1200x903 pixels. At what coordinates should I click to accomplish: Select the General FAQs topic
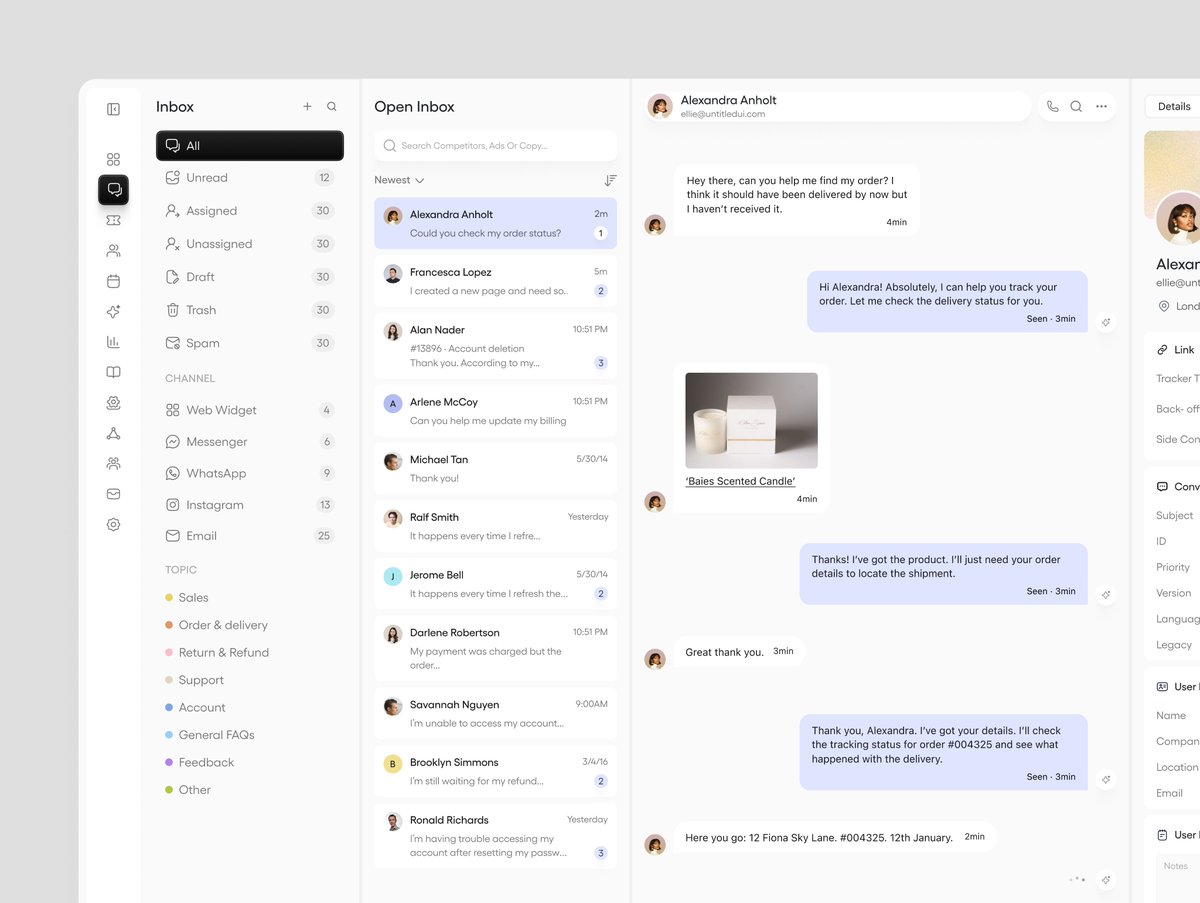tap(210, 735)
